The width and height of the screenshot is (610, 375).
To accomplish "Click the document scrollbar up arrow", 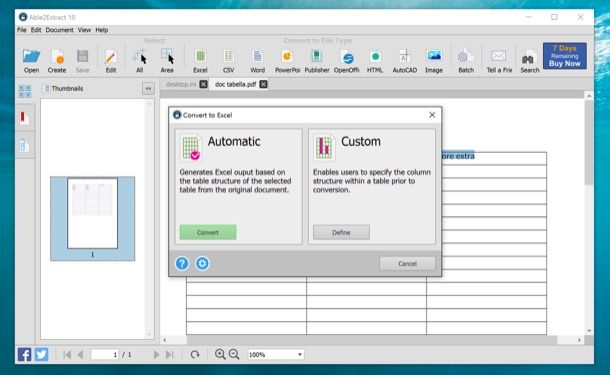I will click(589, 96).
